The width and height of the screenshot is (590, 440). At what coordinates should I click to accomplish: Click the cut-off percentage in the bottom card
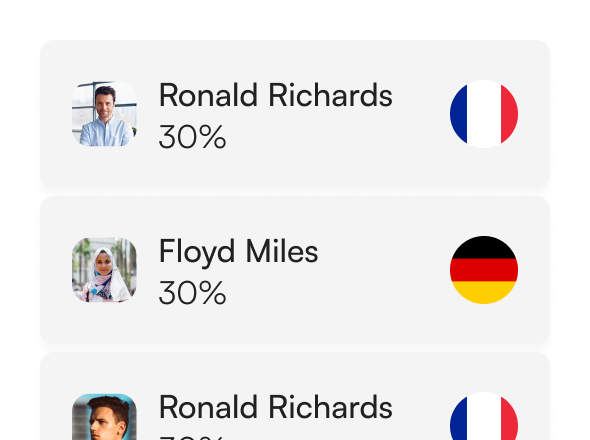(x=192, y=438)
